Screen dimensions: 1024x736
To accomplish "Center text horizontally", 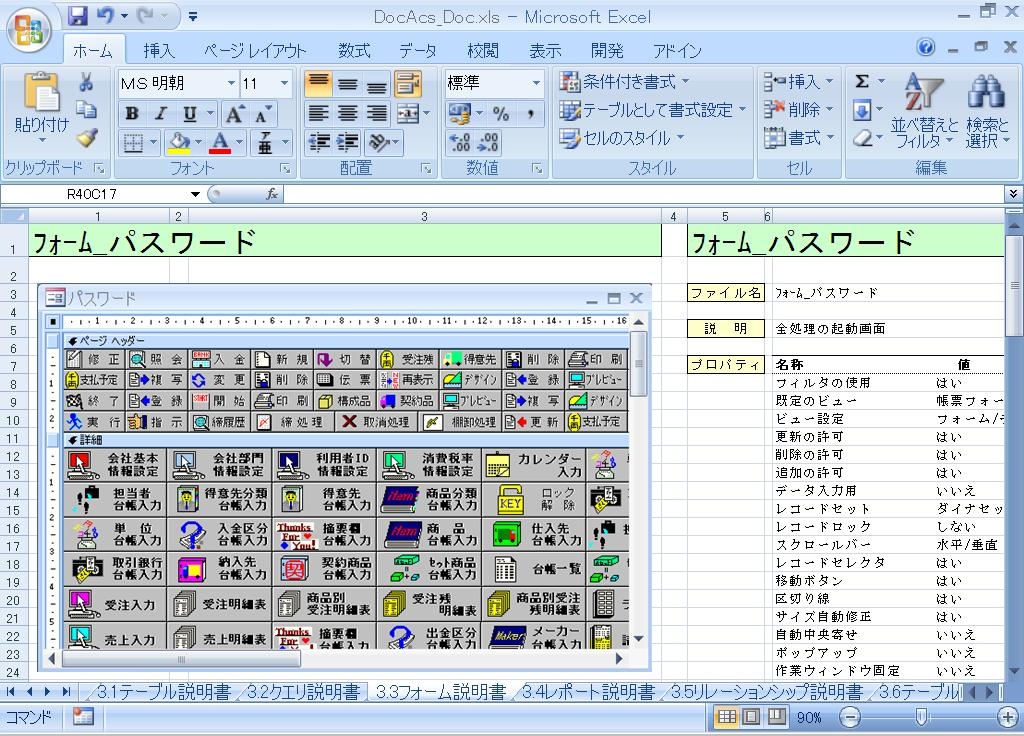I will pos(347,114).
